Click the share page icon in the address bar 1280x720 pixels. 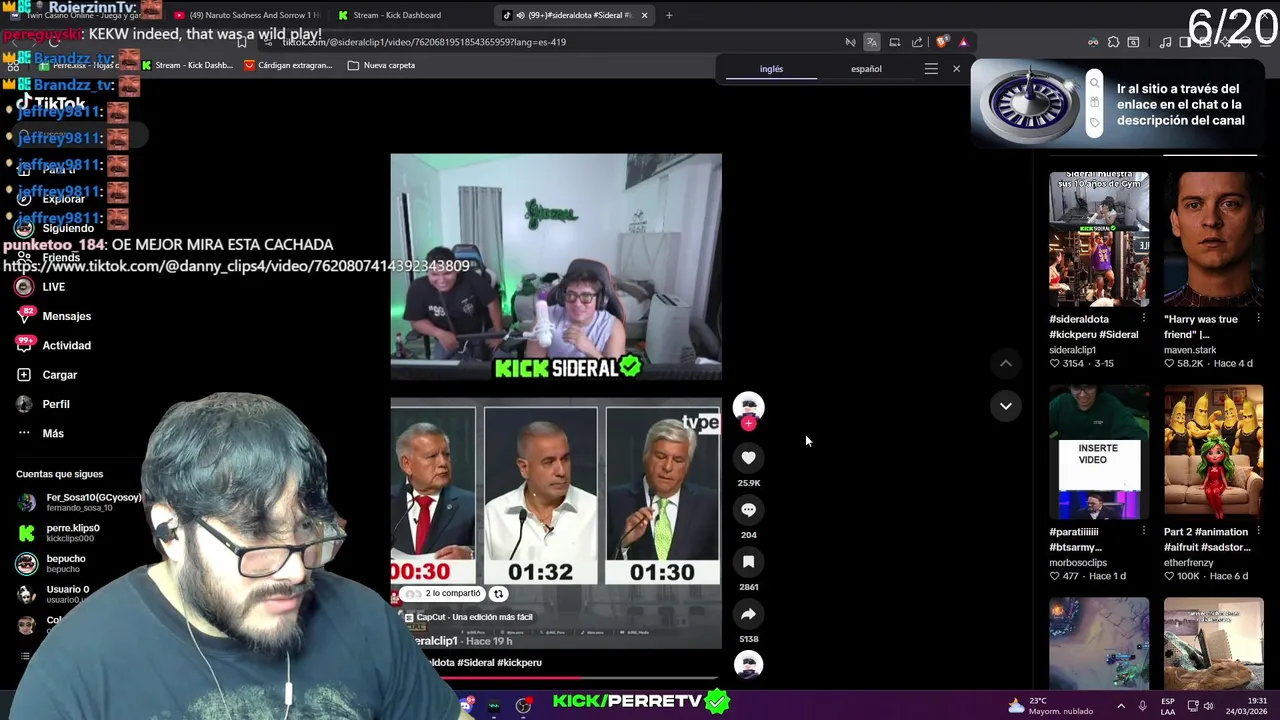pos(917,42)
